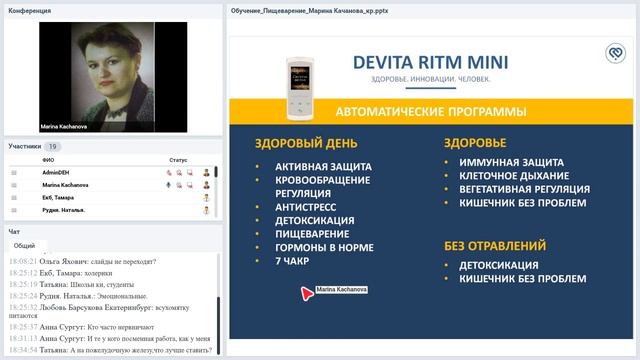Click Любовь Барсукова's chat message
Viewport: 640px width, 360px height.
coord(99,311)
